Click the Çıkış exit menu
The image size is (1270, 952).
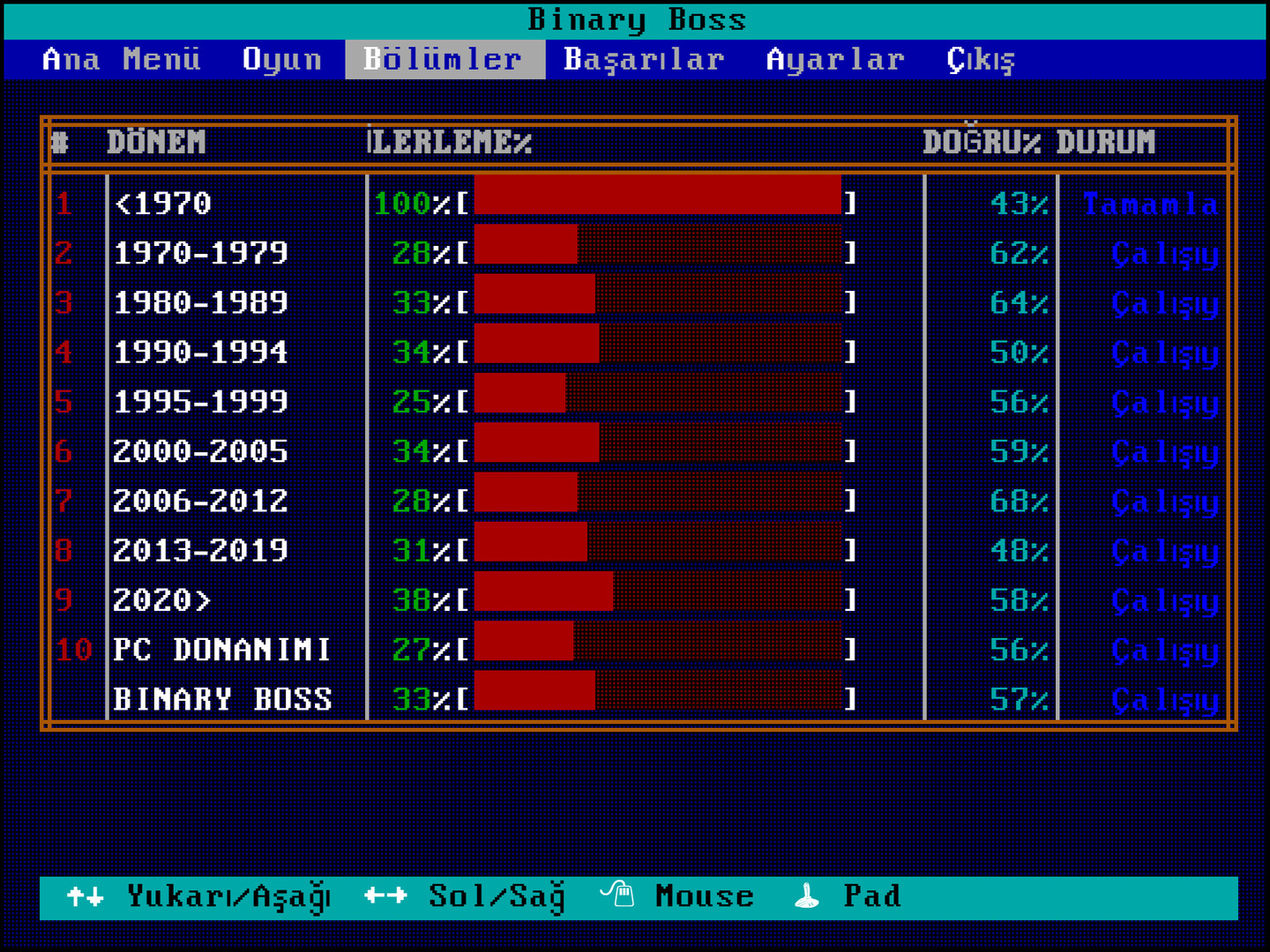pos(981,60)
